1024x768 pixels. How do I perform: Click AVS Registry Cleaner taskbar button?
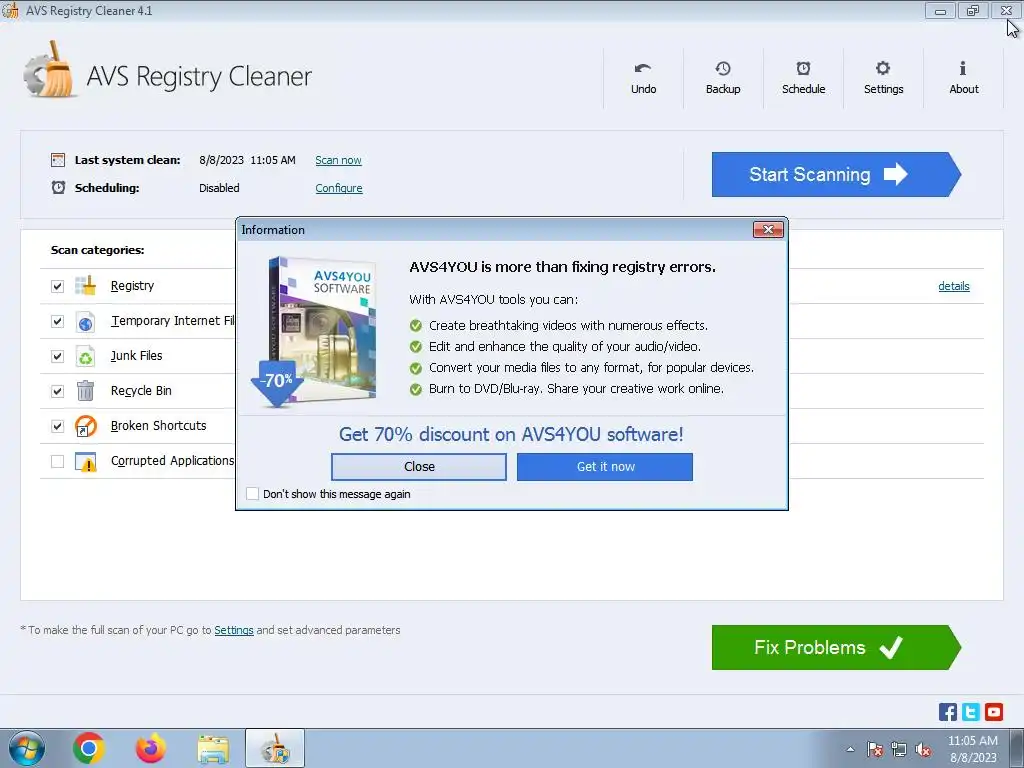coord(275,748)
